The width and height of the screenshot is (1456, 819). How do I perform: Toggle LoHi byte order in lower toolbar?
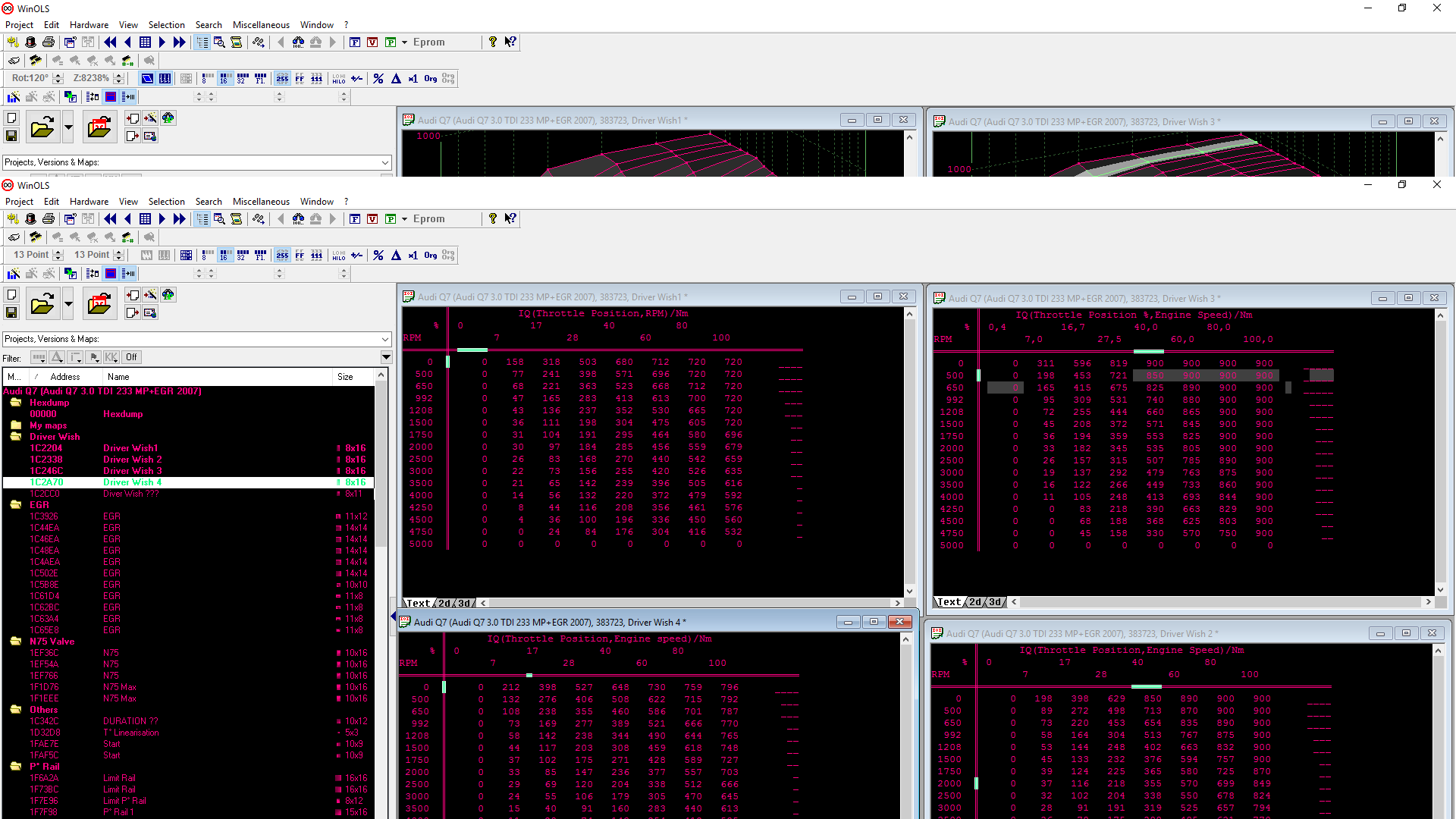tap(338, 256)
